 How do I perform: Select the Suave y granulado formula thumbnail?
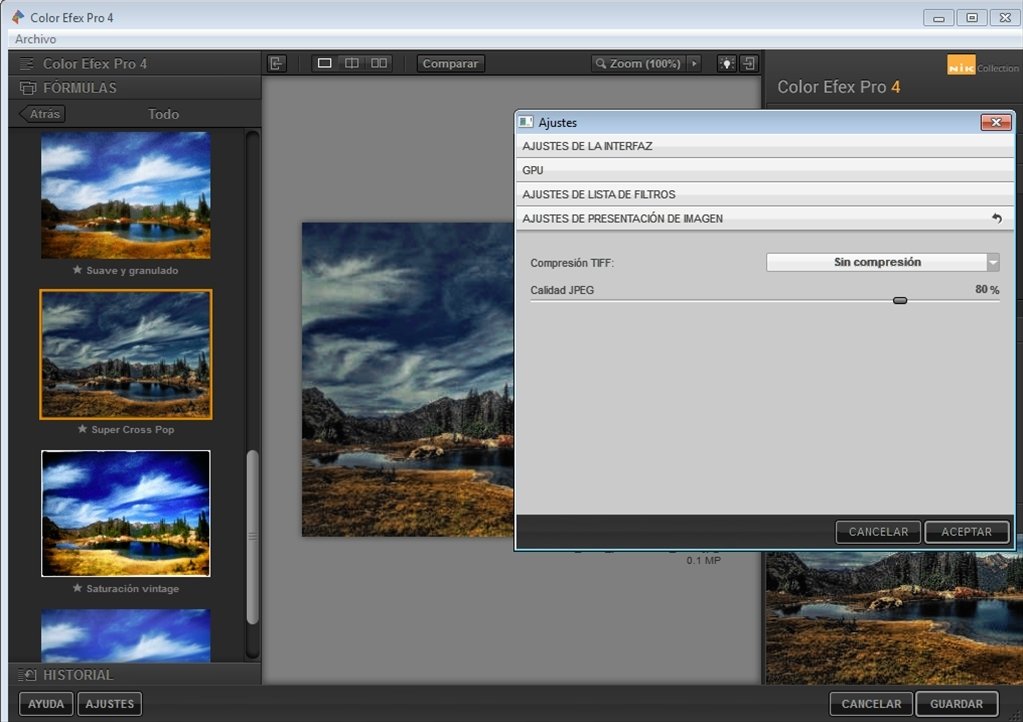126,195
